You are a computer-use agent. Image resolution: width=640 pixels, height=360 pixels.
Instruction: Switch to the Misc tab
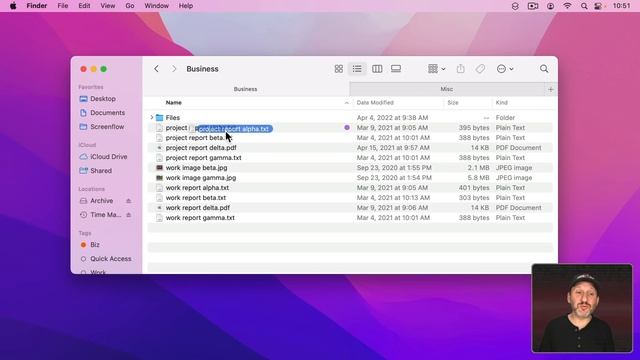pos(447,89)
